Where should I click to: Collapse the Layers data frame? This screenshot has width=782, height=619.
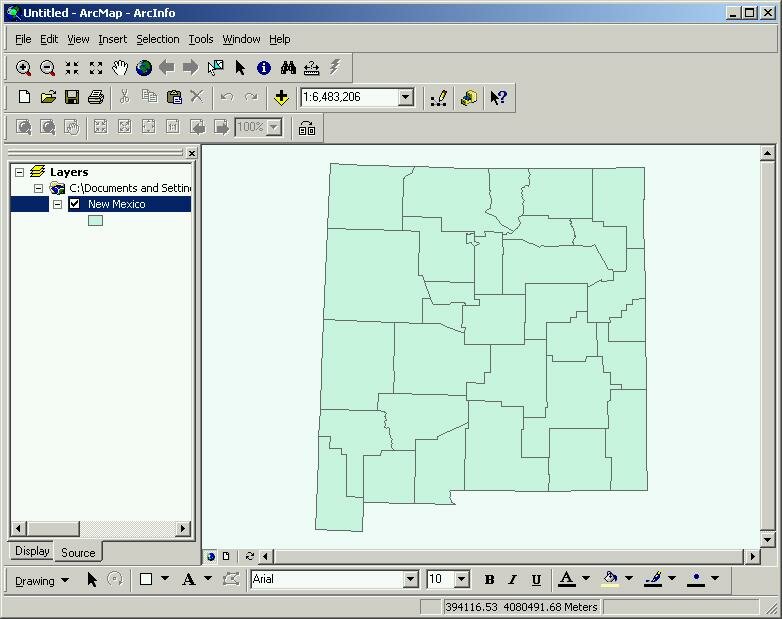coord(19,172)
